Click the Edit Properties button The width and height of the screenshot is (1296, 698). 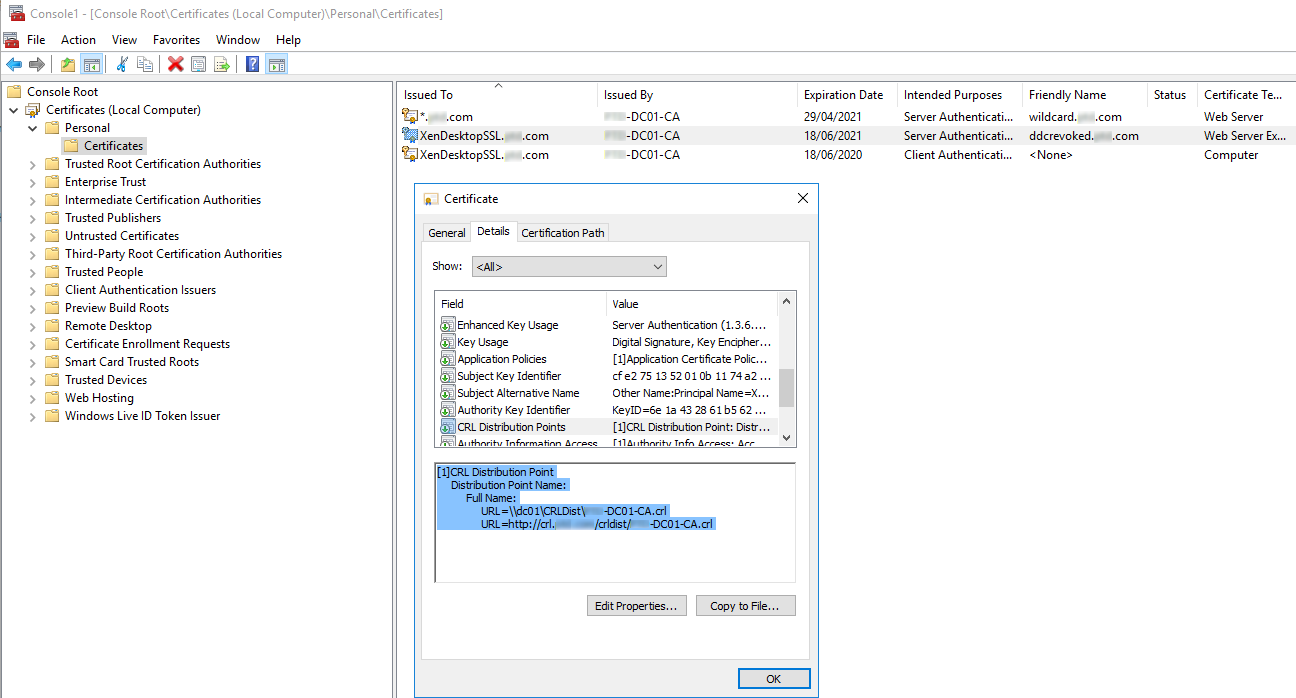636,605
